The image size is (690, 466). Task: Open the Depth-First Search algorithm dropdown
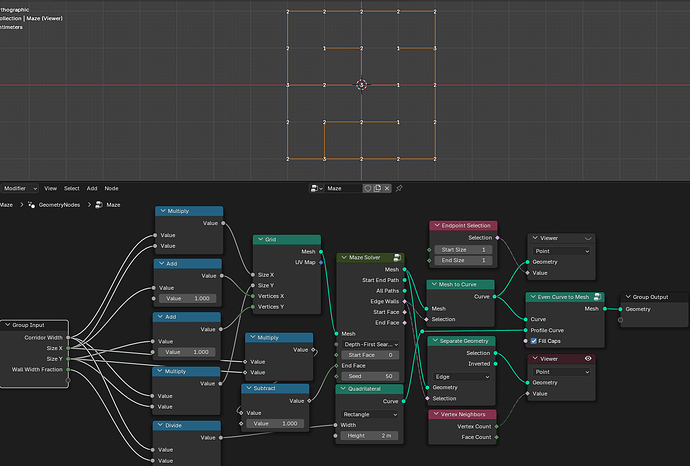pos(371,345)
